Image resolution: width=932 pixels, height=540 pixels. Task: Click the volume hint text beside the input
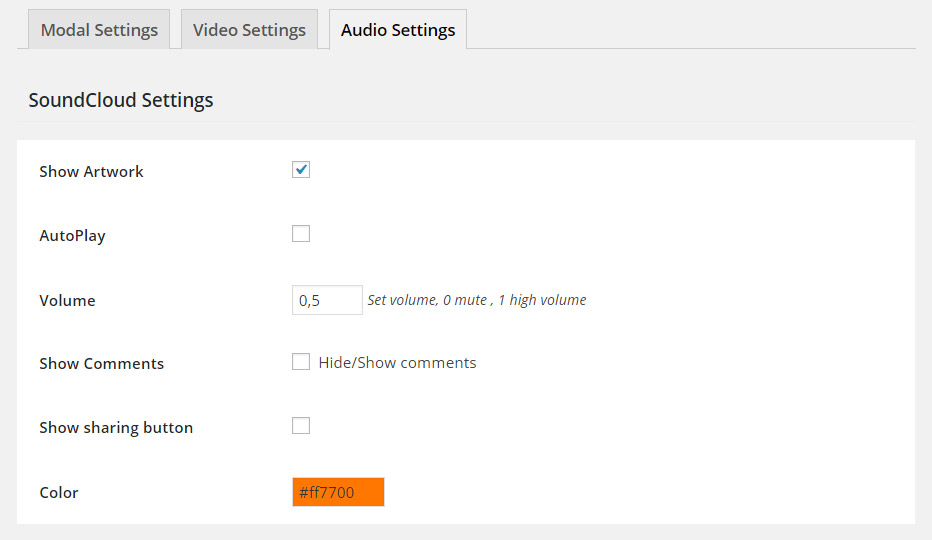pos(476,300)
